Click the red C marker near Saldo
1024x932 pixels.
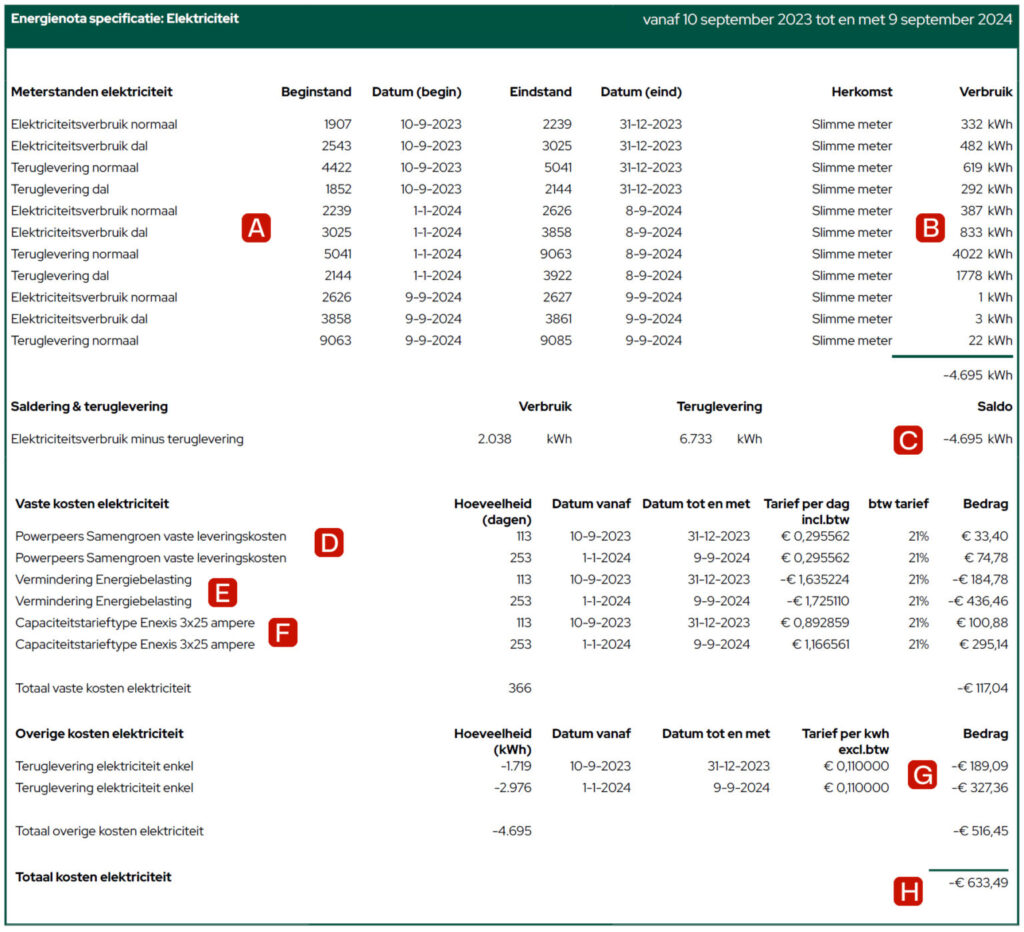click(907, 439)
